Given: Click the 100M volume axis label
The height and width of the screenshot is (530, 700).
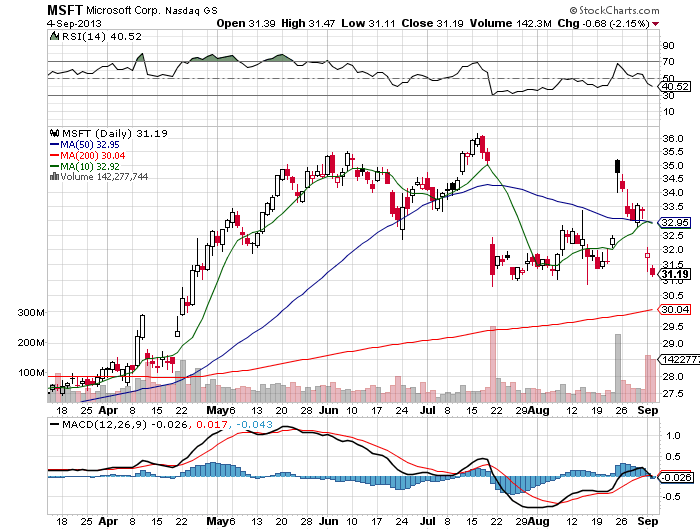Looking at the screenshot, I should [x=31, y=372].
